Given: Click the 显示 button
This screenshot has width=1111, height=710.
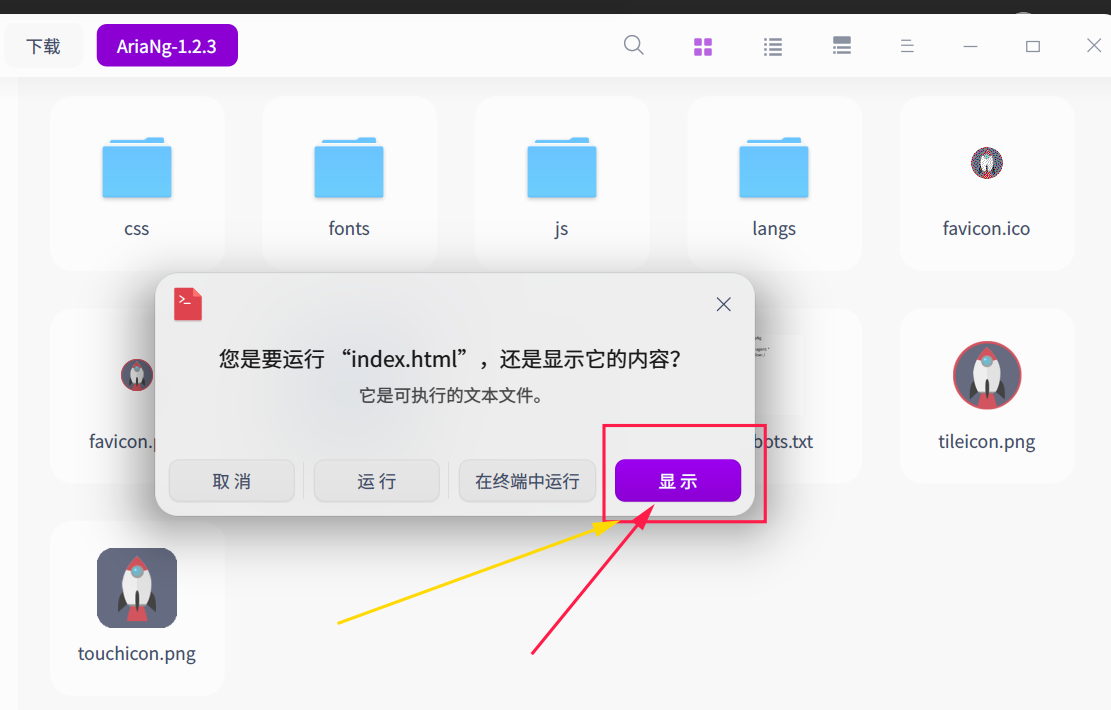Looking at the screenshot, I should point(677,480).
